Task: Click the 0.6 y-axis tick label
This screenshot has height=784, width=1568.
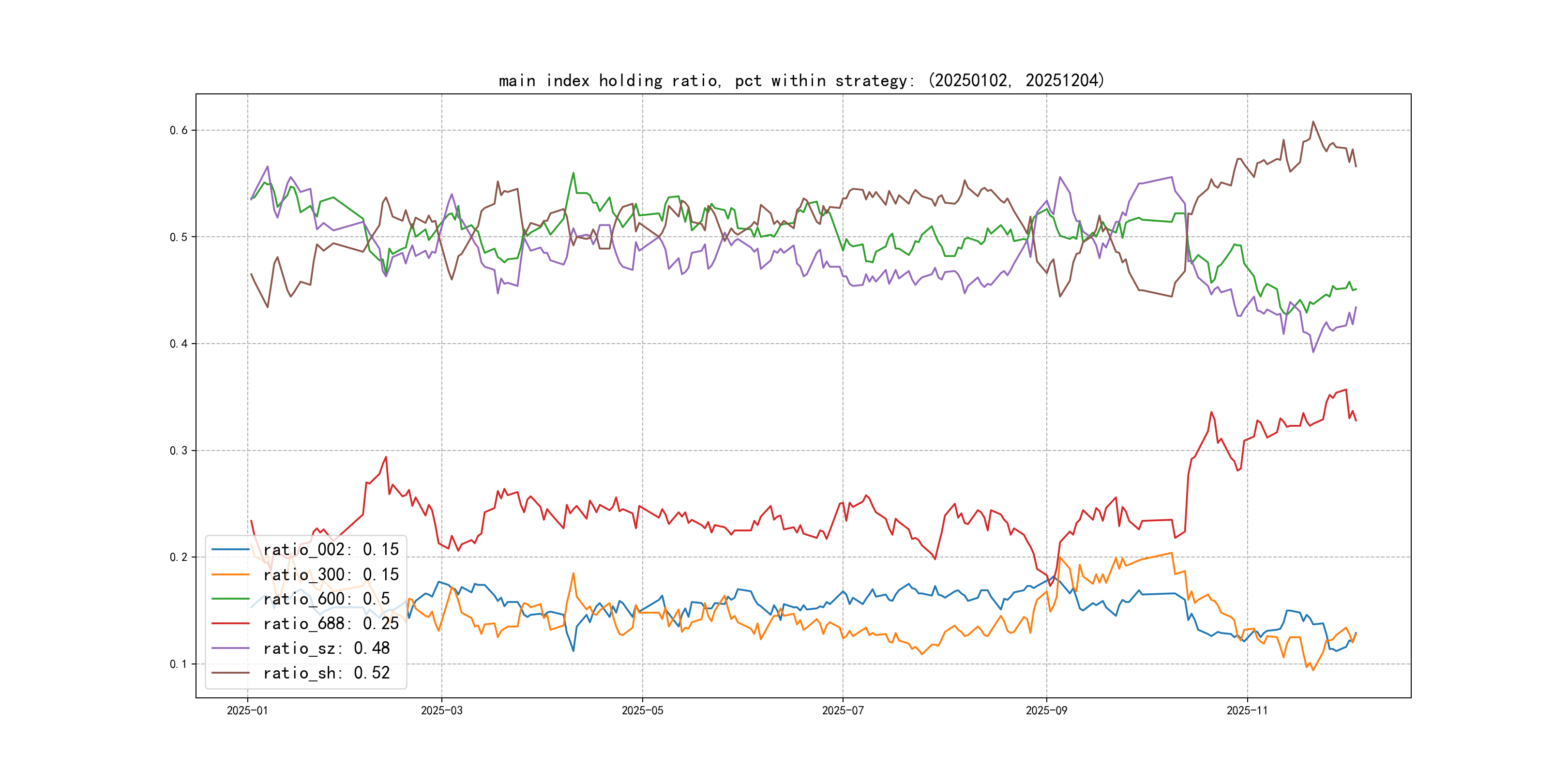Action: pyautogui.click(x=179, y=130)
